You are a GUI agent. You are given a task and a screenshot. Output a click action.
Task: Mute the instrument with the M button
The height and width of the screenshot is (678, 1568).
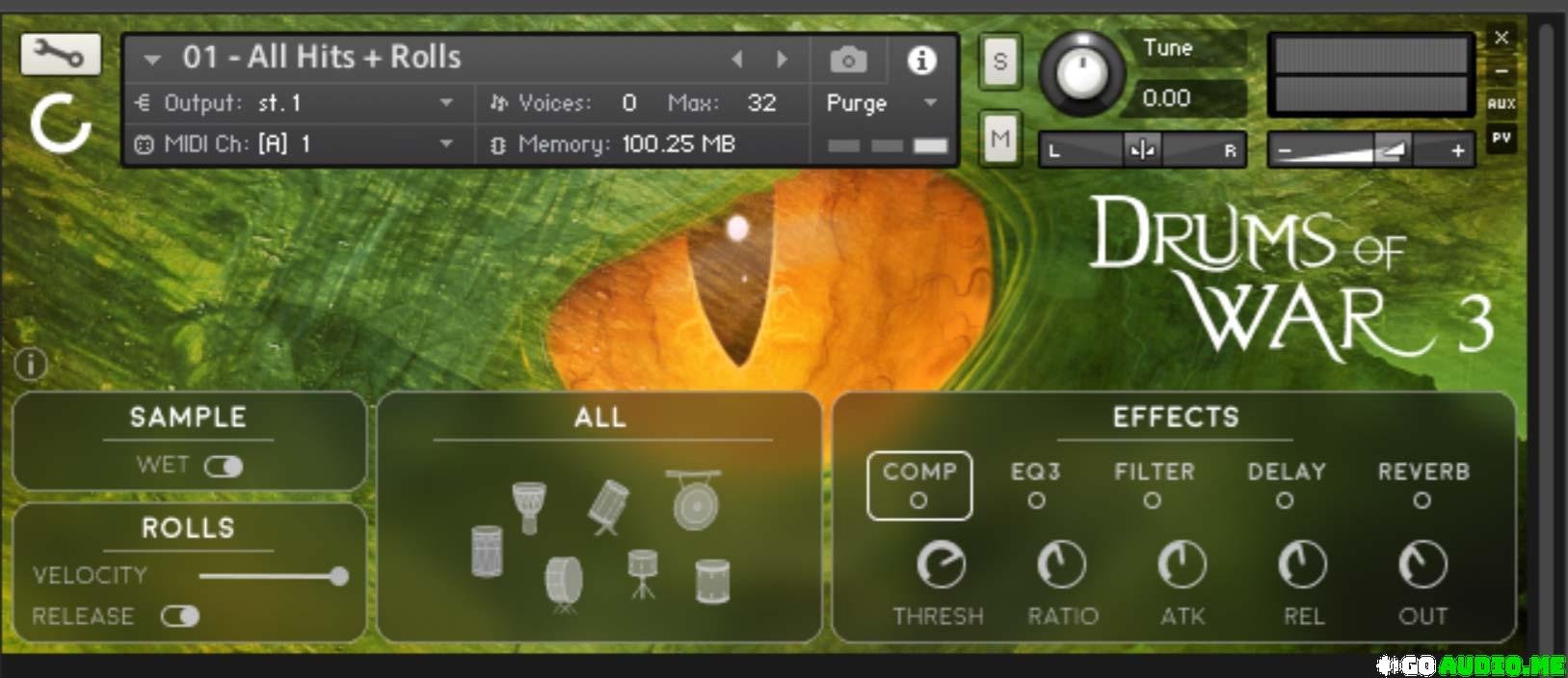coord(1000,139)
